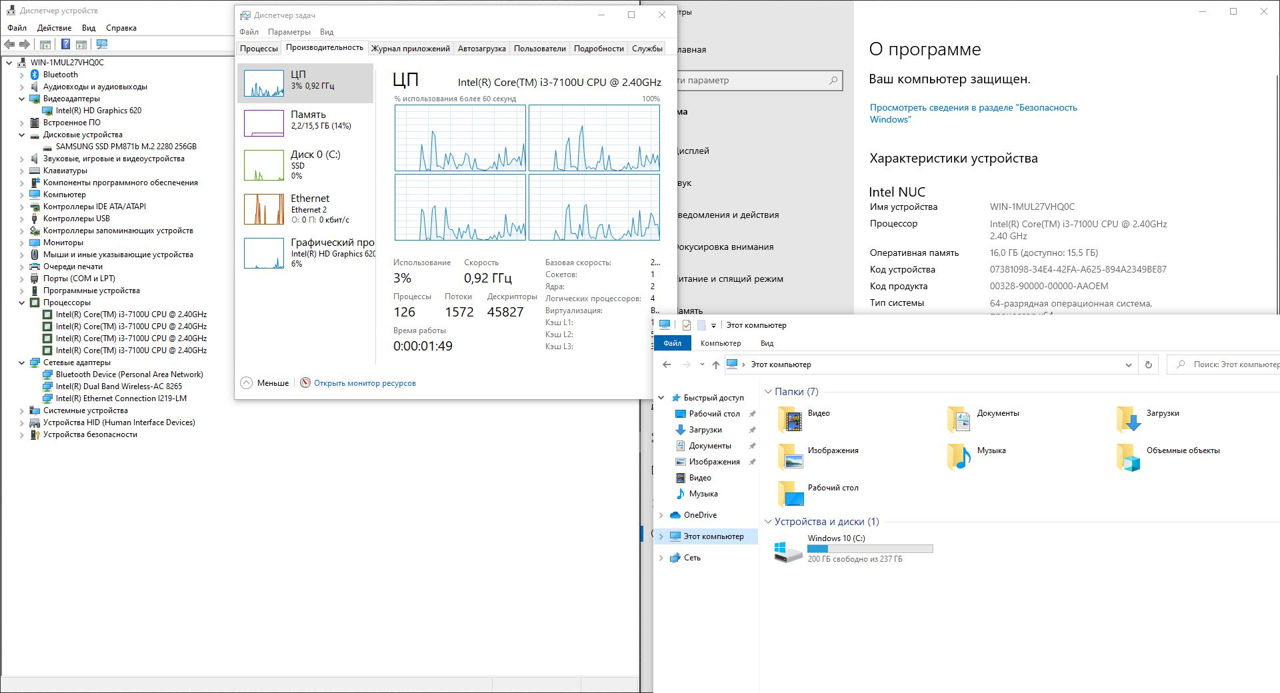Click the Открыть монитор ресурсов link
1280x693 pixels.
coord(364,383)
